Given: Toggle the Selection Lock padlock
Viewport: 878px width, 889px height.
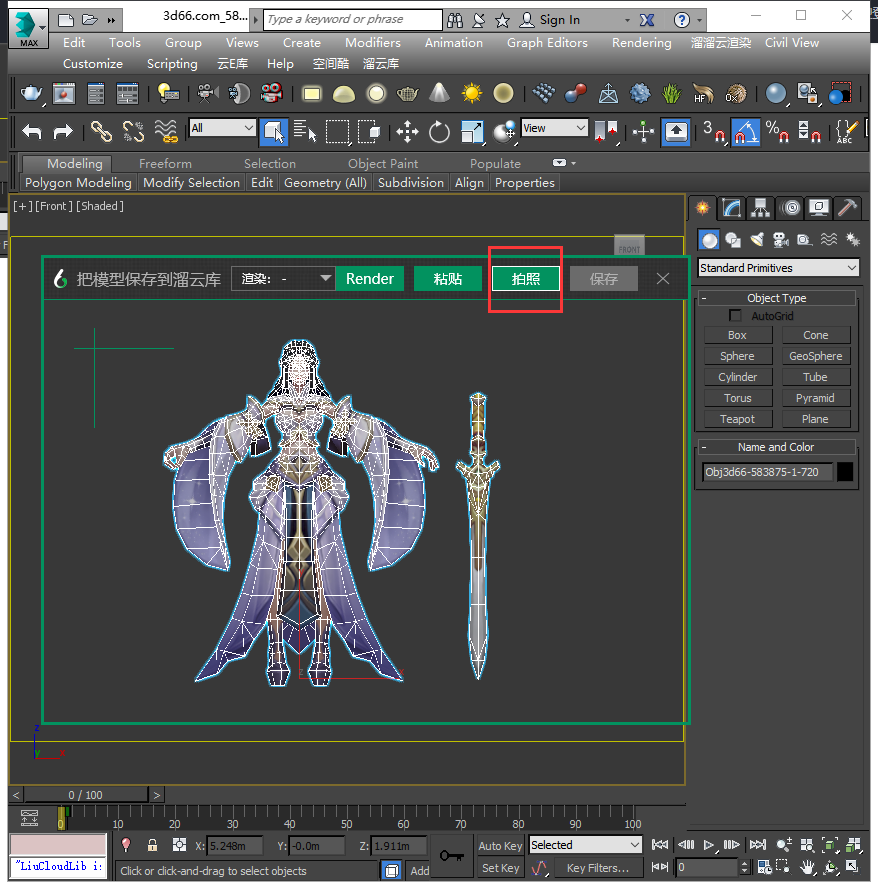Looking at the screenshot, I should click(x=152, y=845).
